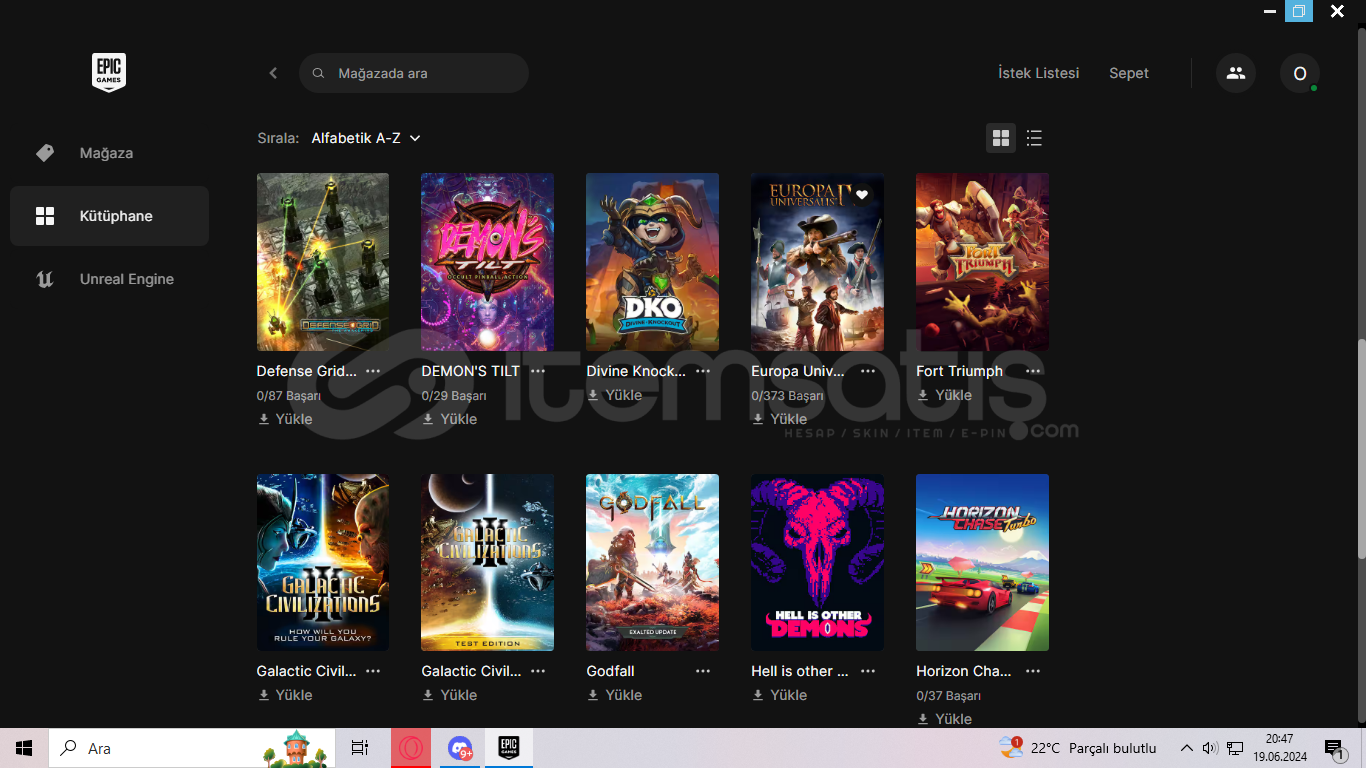Image resolution: width=1366 pixels, height=768 pixels.
Task: Open the Fort Triumph cover thumbnail
Action: pyautogui.click(x=982, y=262)
